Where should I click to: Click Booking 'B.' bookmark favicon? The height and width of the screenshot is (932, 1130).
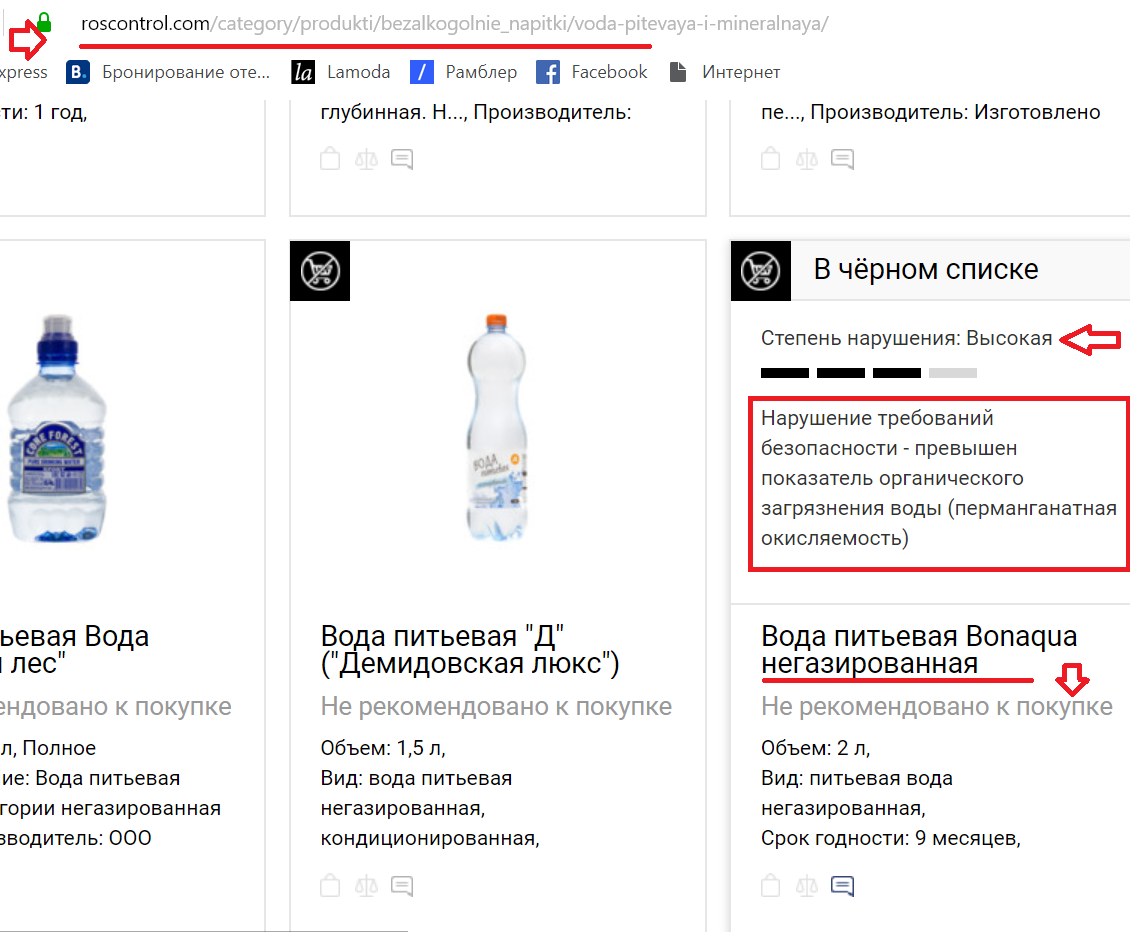78,72
